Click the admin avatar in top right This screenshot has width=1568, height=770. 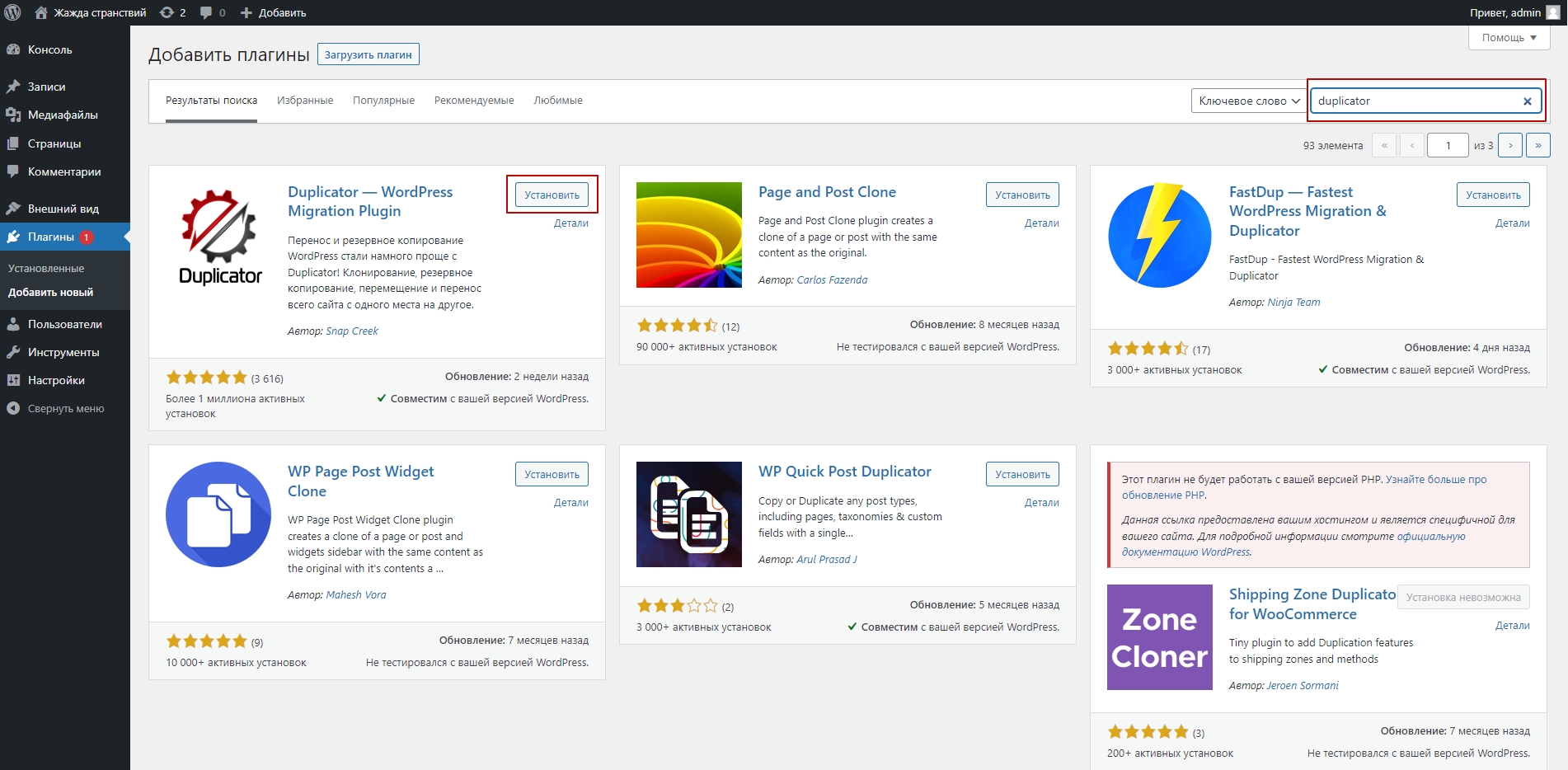point(1553,12)
